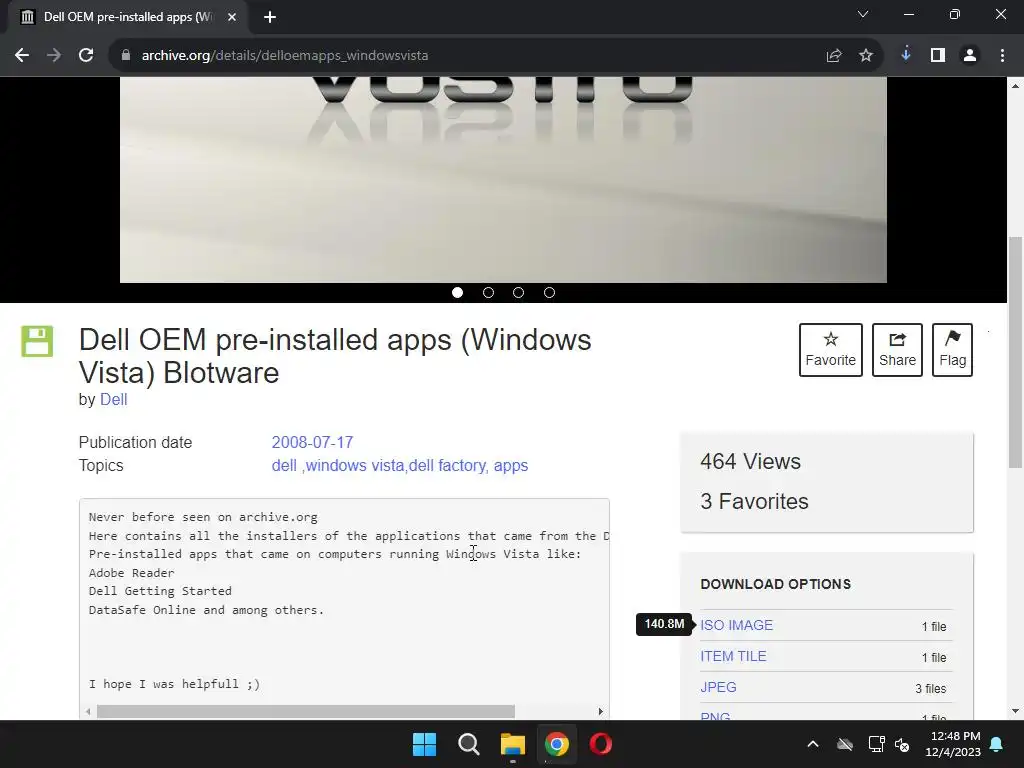1024x768 pixels.
Task: Open the windows vista topic link
Action: tap(355, 466)
